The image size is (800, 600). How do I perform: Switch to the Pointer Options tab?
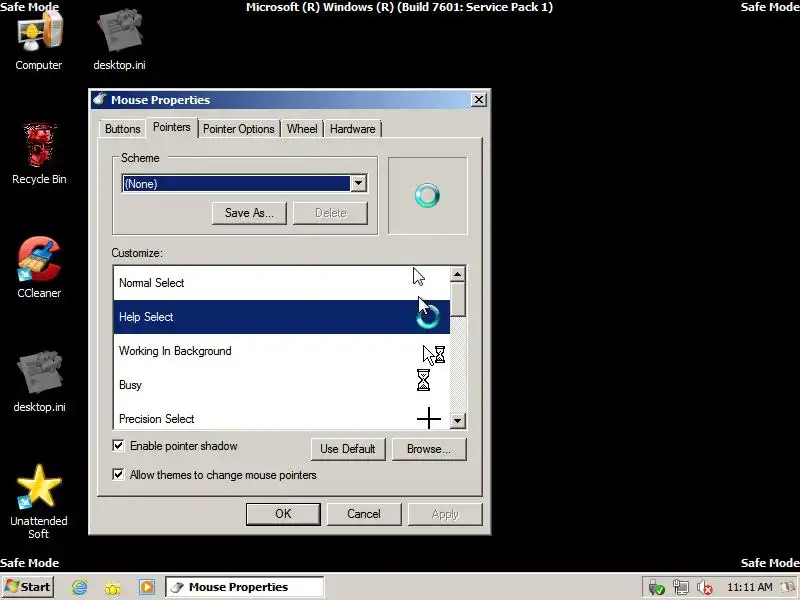coord(239,129)
